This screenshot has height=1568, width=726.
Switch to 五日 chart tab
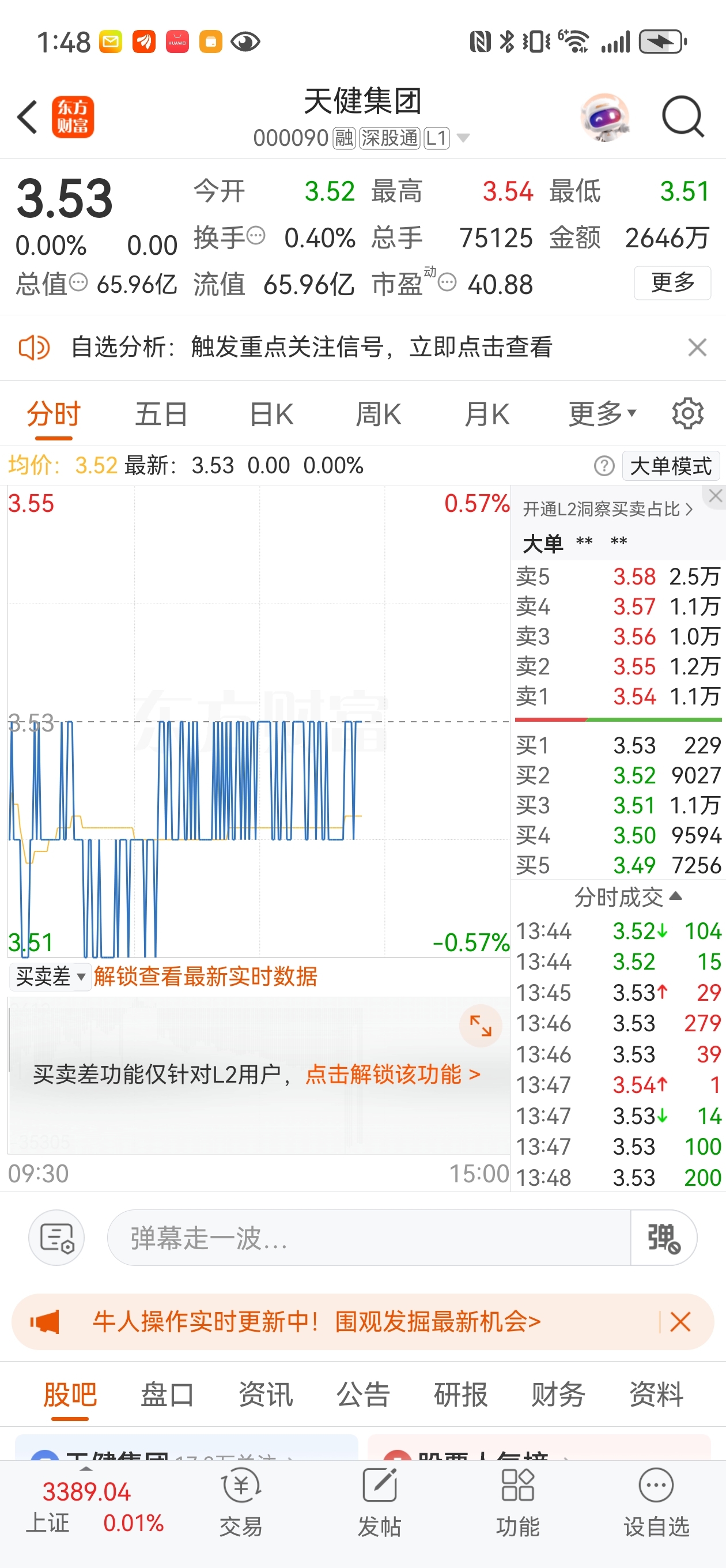[161, 415]
